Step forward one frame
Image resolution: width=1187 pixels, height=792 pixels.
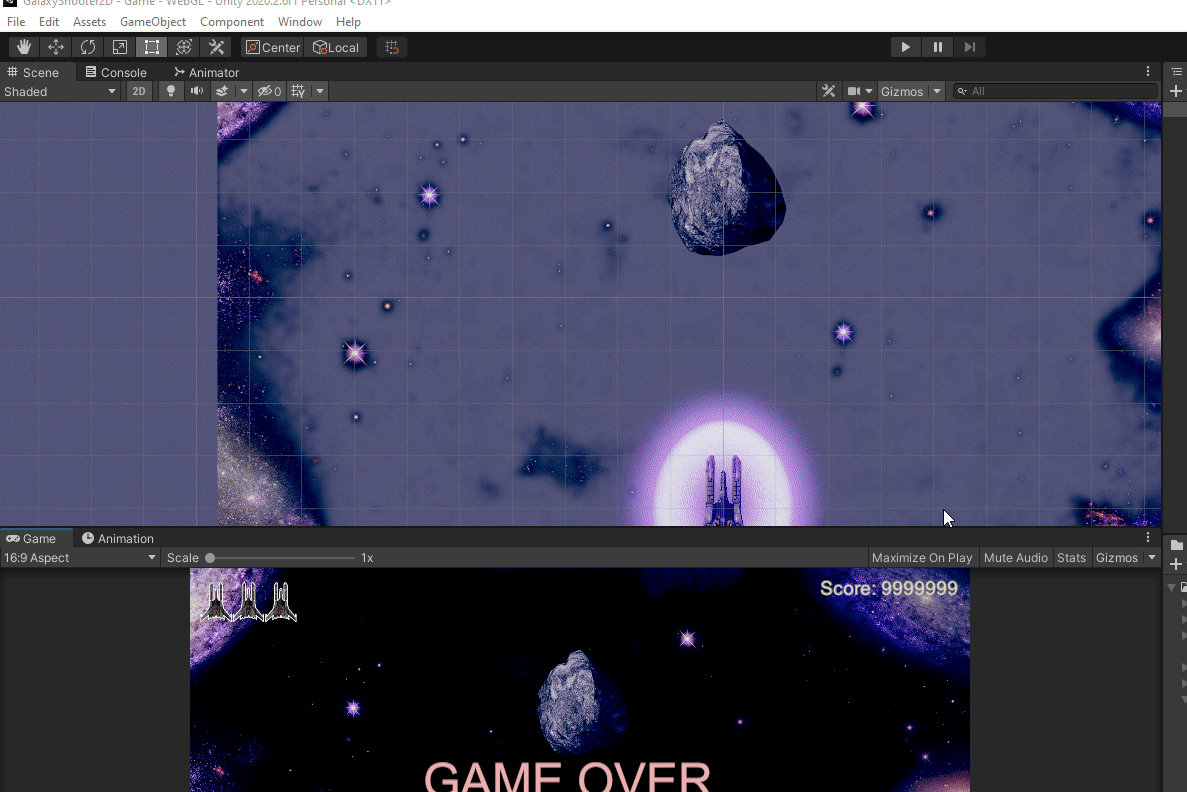[970, 47]
